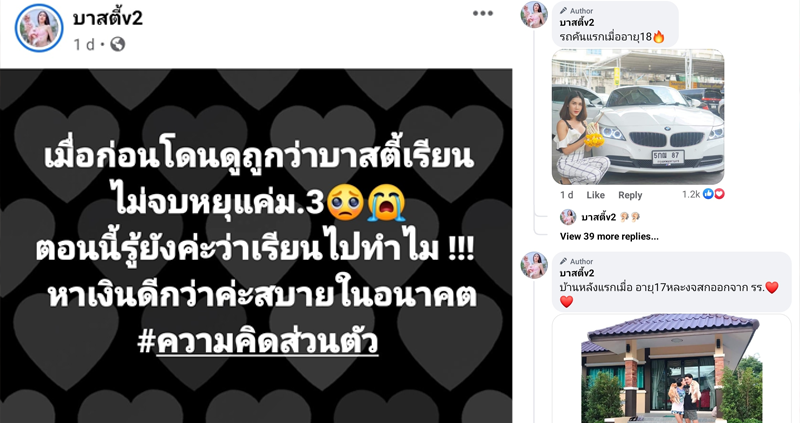
Task: Open the #ความคิดส่วนตัว hashtag
Action: 258,342
